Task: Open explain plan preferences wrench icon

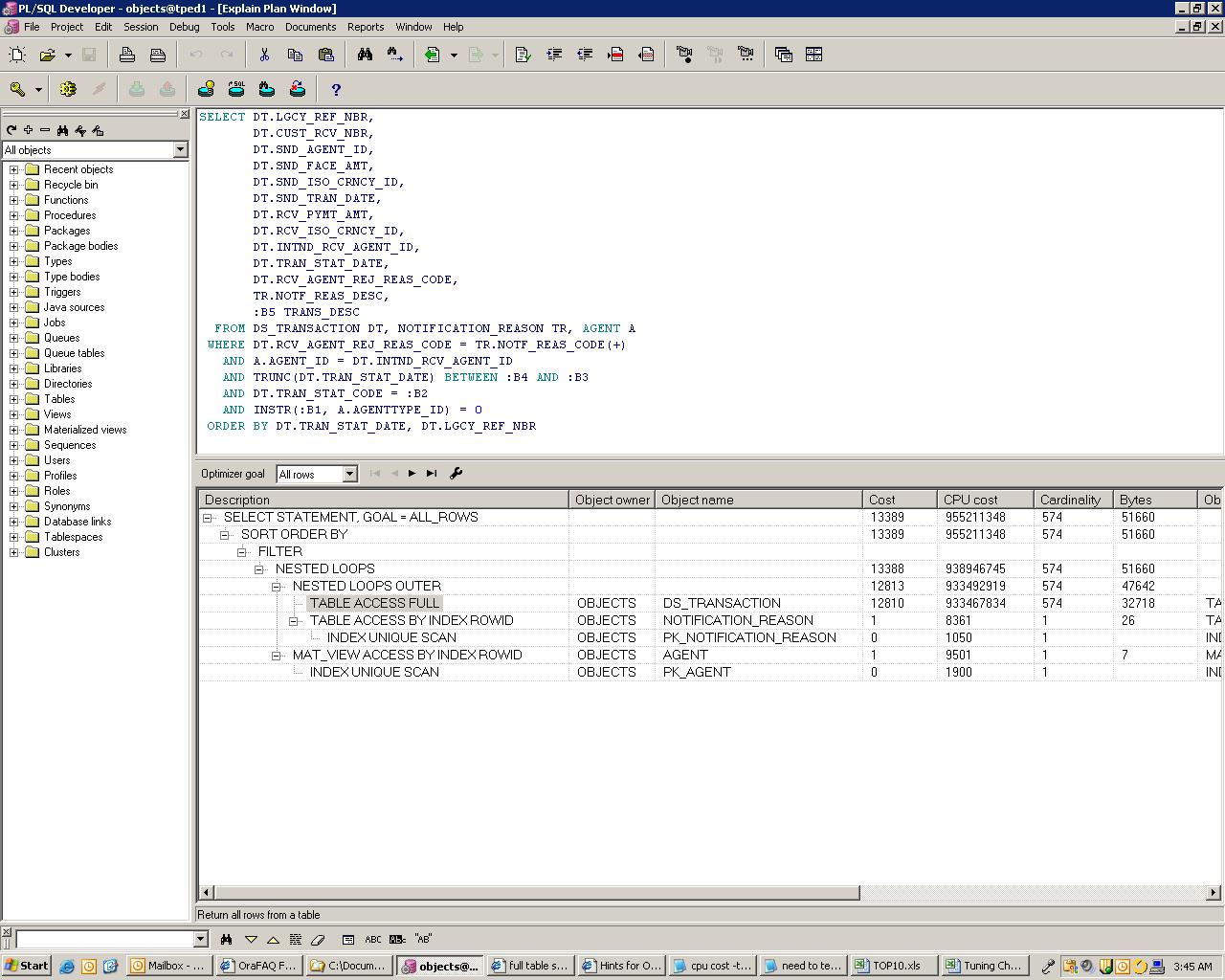Action: 457,474
